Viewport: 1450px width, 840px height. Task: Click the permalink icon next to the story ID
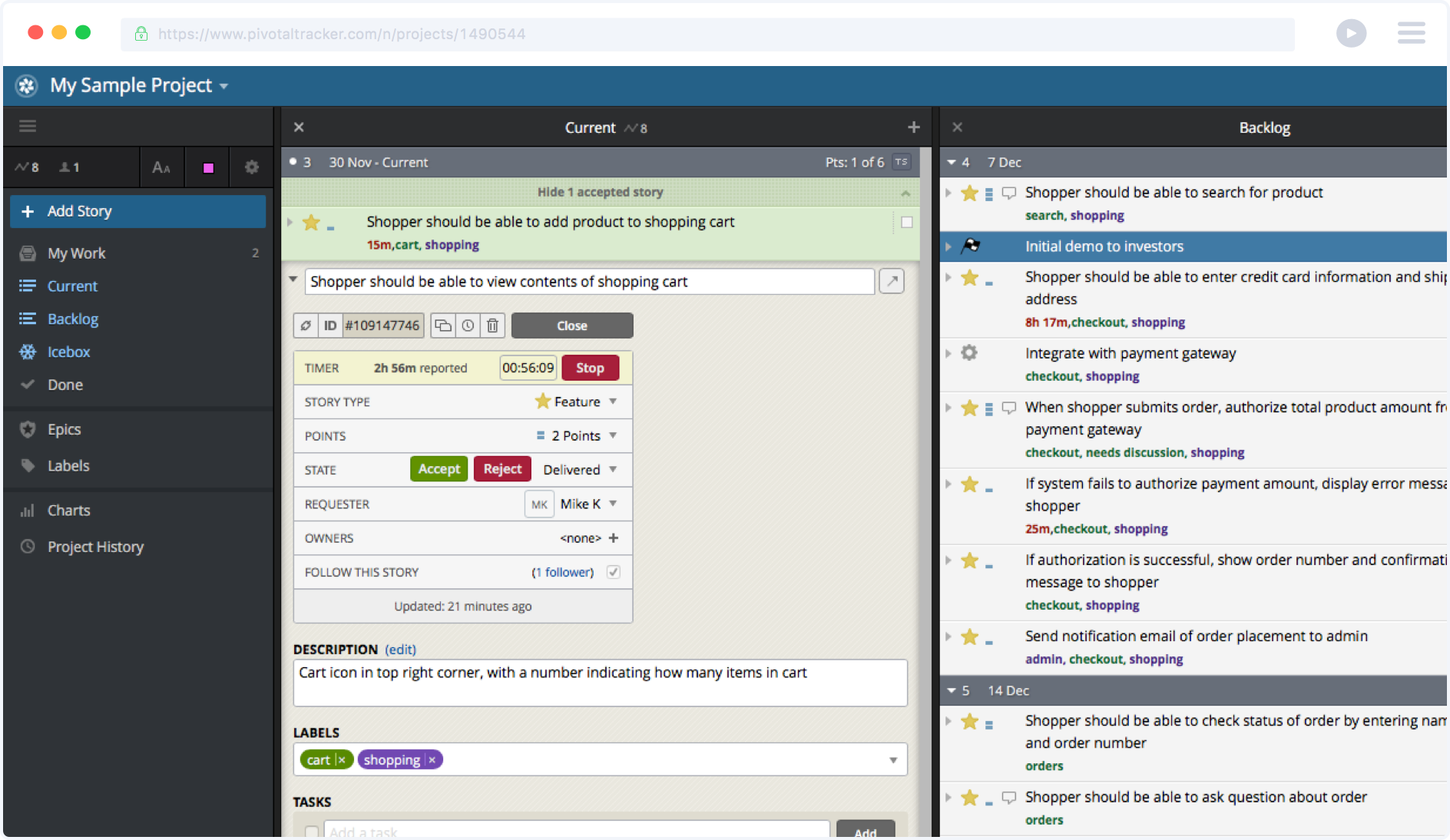(x=306, y=325)
